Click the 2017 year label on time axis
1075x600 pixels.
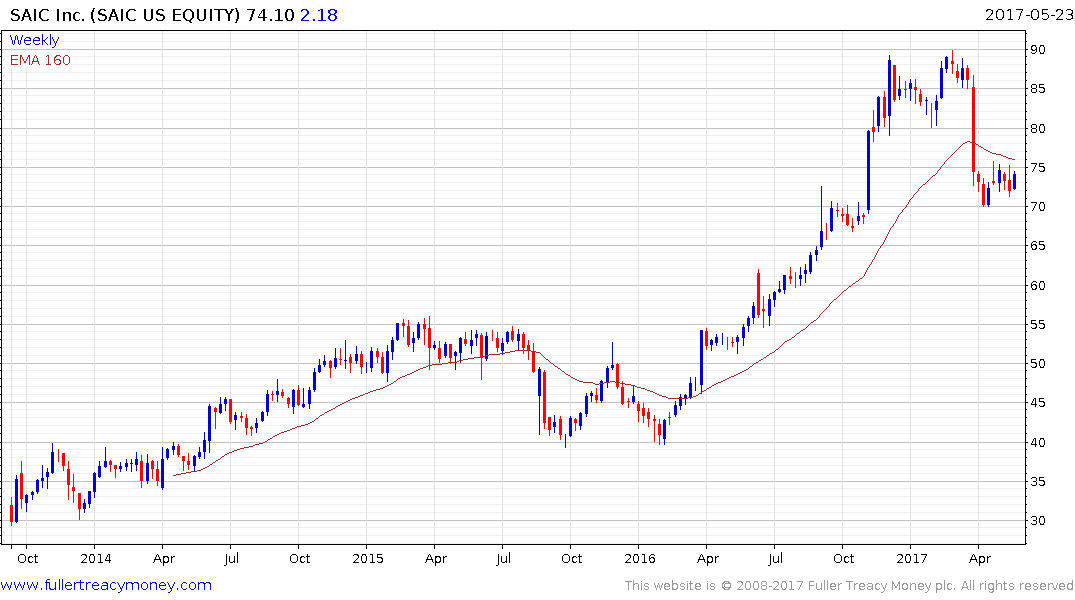coord(913,558)
